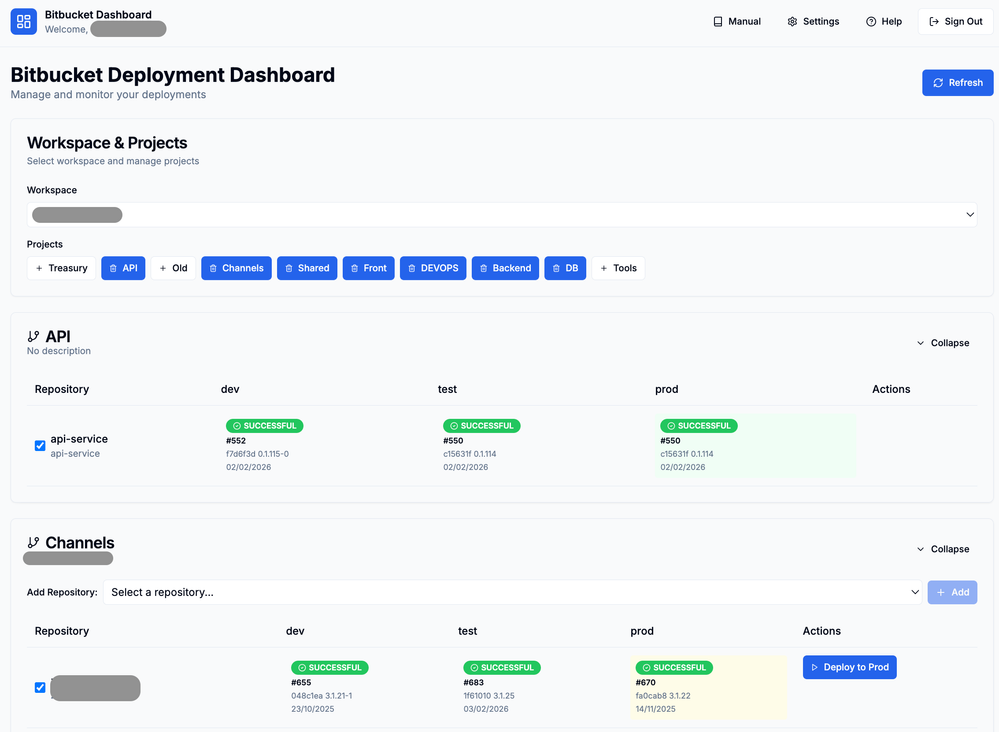The image size is (999, 732).
Task: Click the plus icon on Tools chip
Action: click(603, 268)
